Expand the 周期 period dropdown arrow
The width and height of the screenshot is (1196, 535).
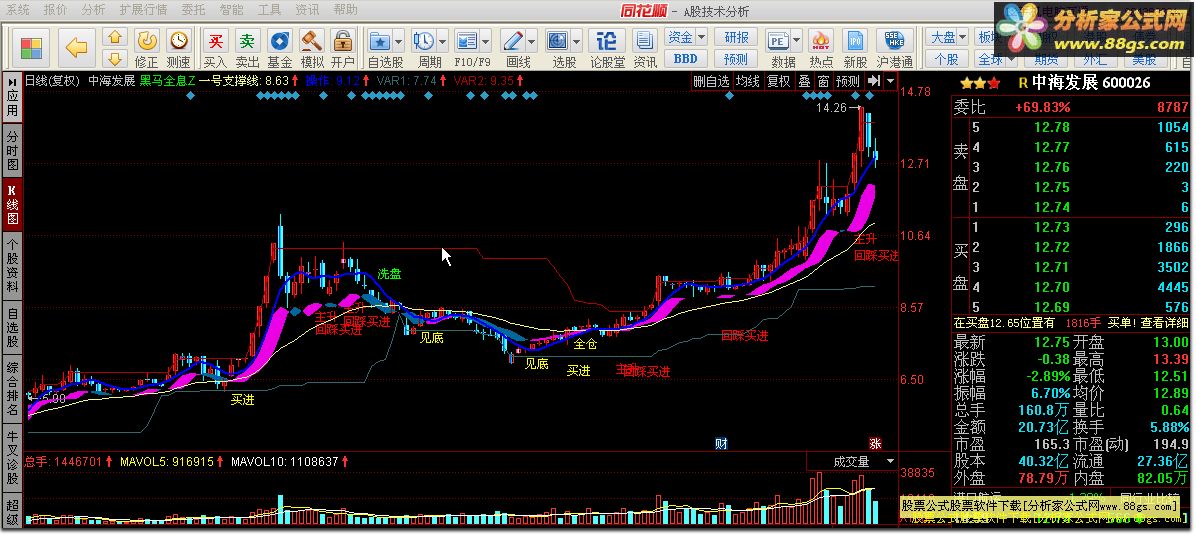[442, 40]
